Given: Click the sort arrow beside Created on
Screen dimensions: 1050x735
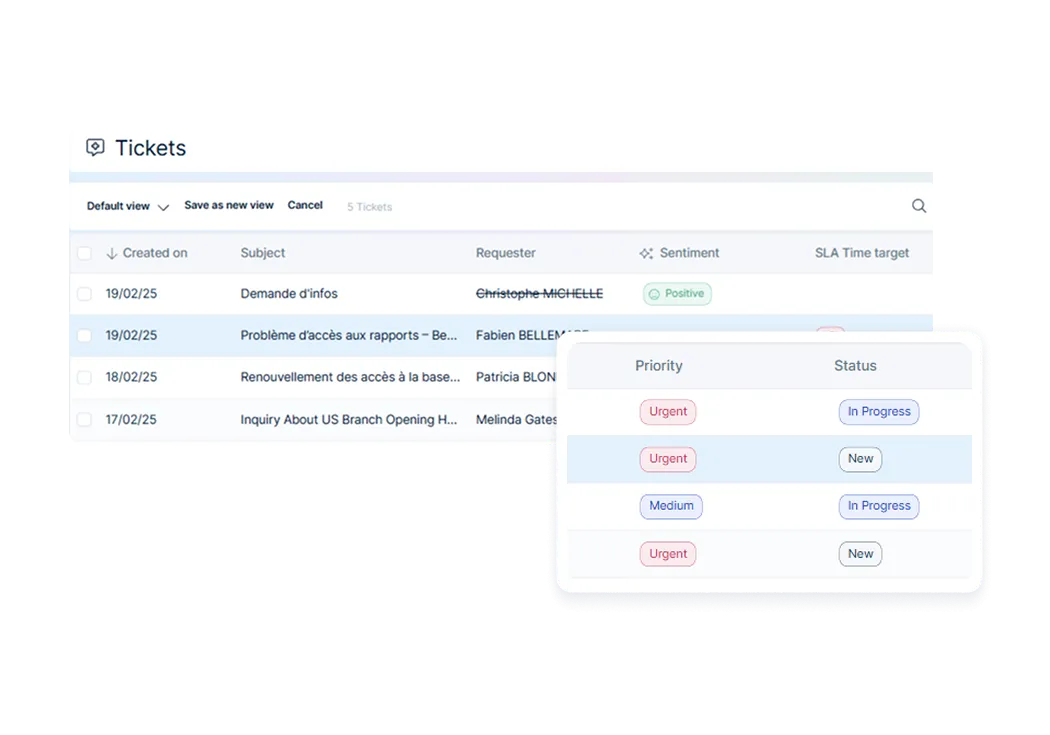Looking at the screenshot, I should coord(112,253).
